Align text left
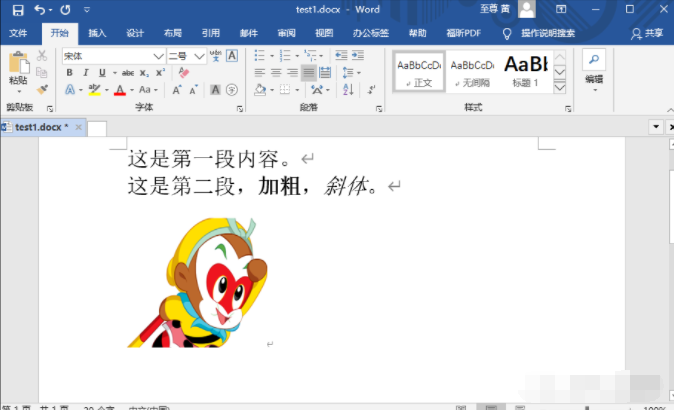Viewport: 674px width, 410px height. (260, 73)
